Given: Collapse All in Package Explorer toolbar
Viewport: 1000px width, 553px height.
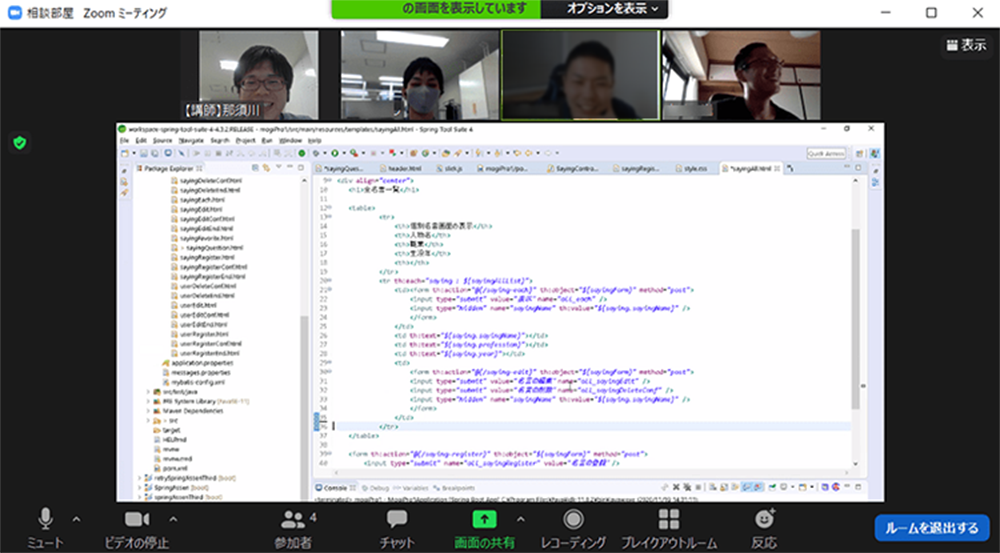Looking at the screenshot, I should coord(256,168).
